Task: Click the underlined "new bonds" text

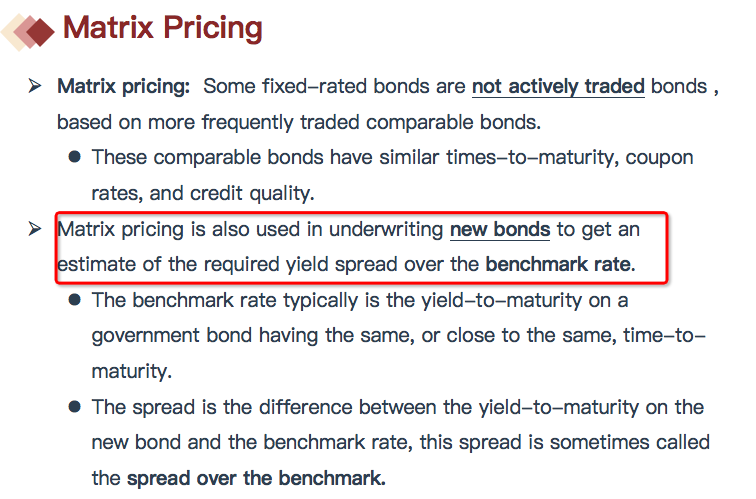Action: [499, 230]
